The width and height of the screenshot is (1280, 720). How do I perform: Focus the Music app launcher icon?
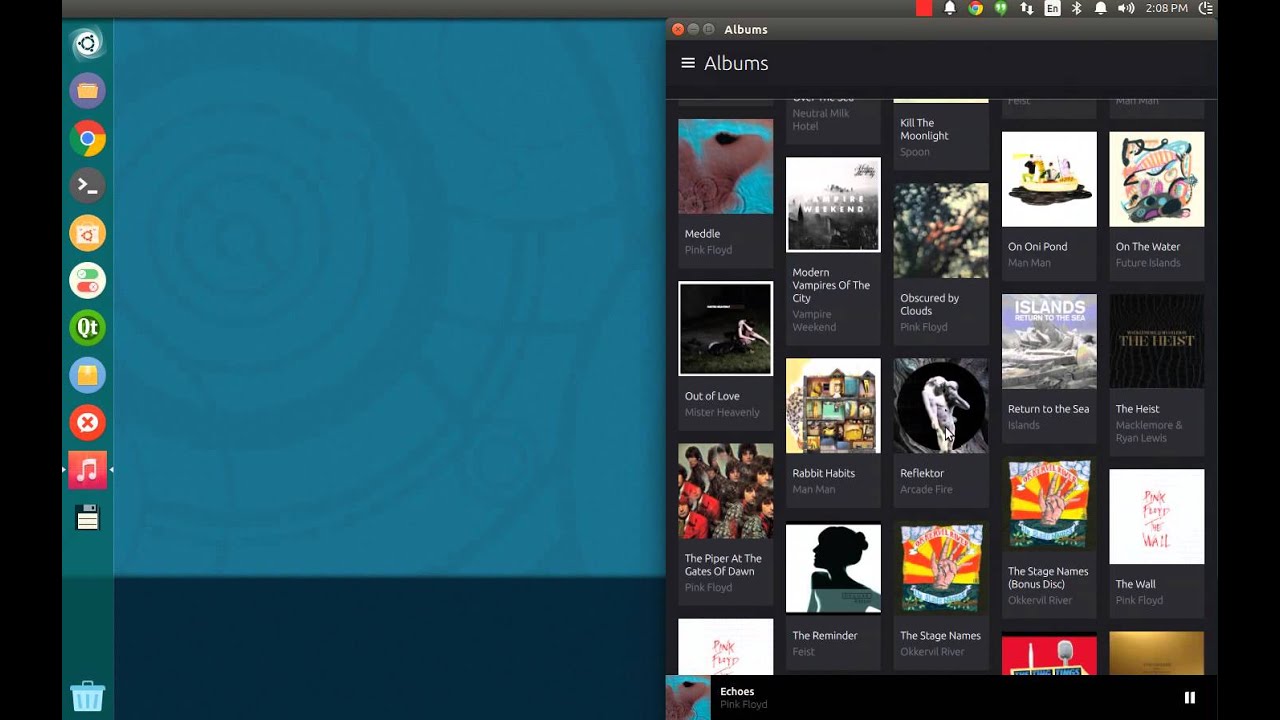tap(87, 470)
